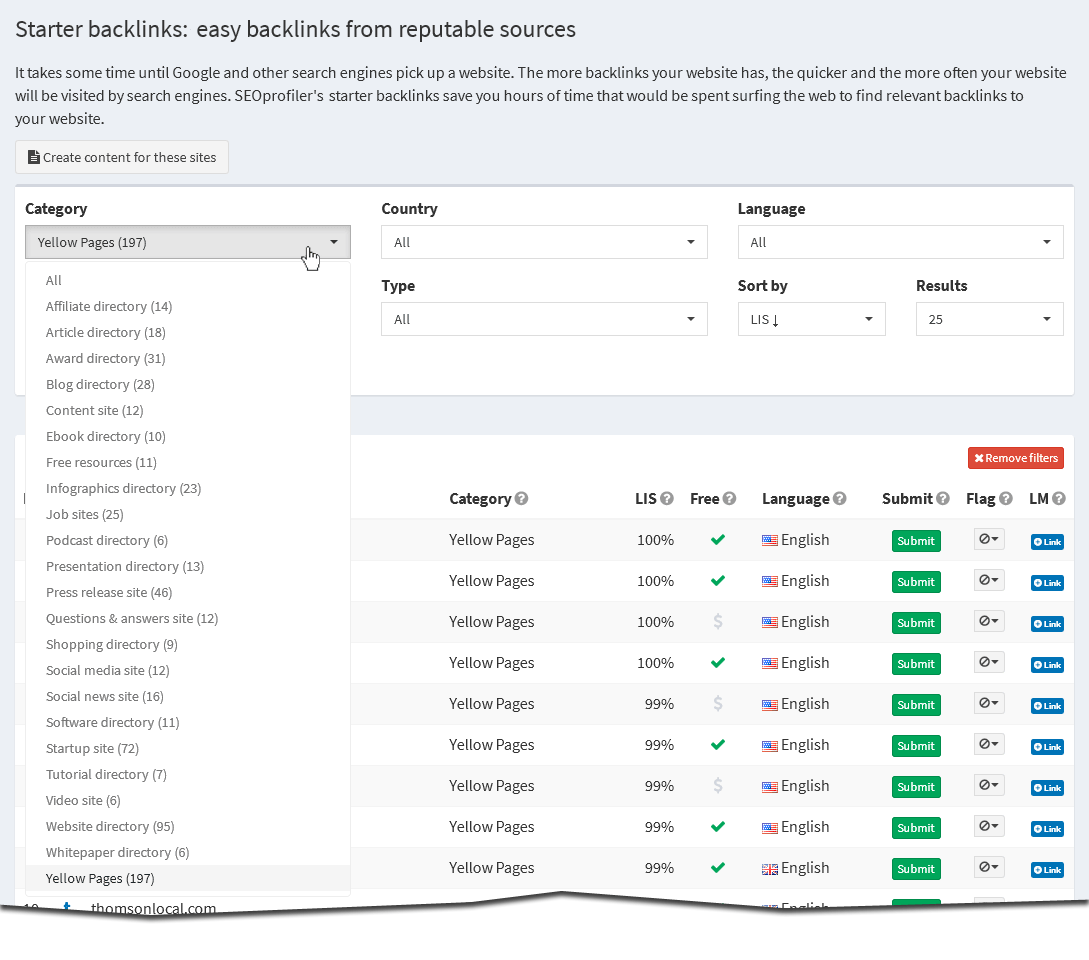Viewport: 1089px width, 960px height.
Task: Click the help icon next to Category column
Action: pyautogui.click(x=522, y=499)
